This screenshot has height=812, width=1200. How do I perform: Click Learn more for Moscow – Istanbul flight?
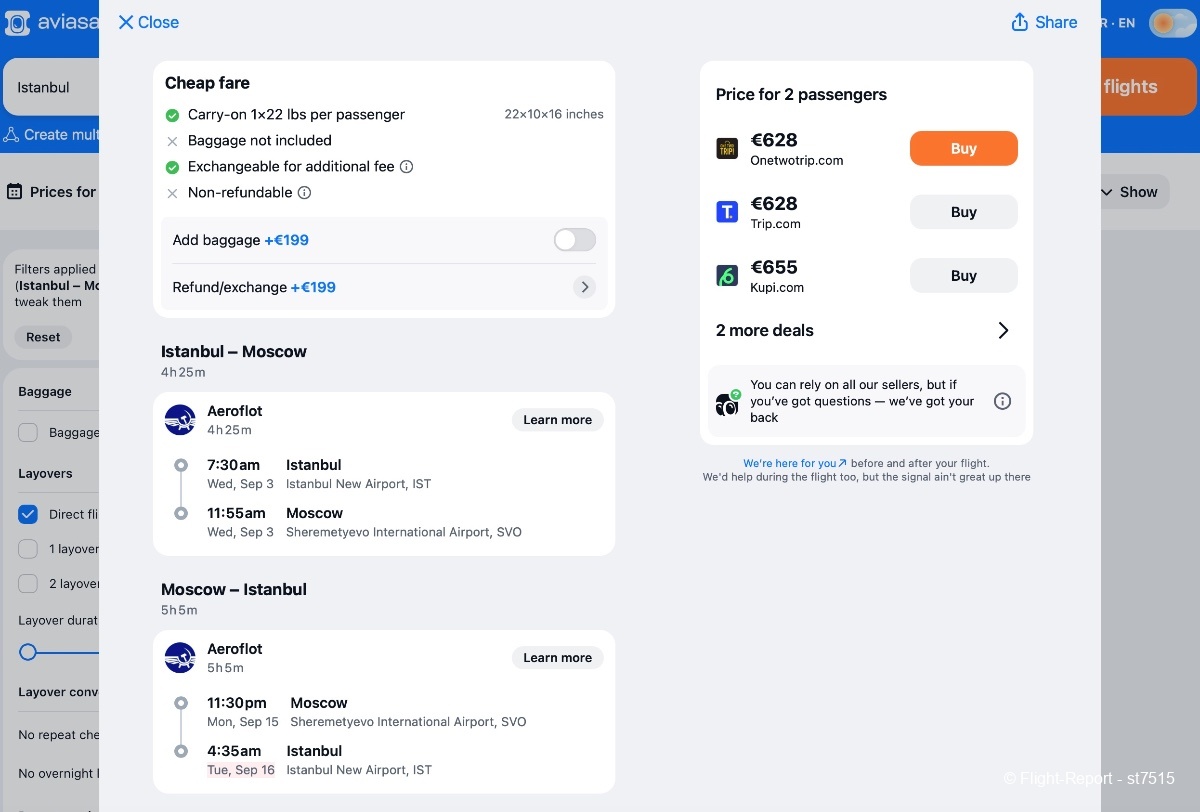tap(558, 658)
